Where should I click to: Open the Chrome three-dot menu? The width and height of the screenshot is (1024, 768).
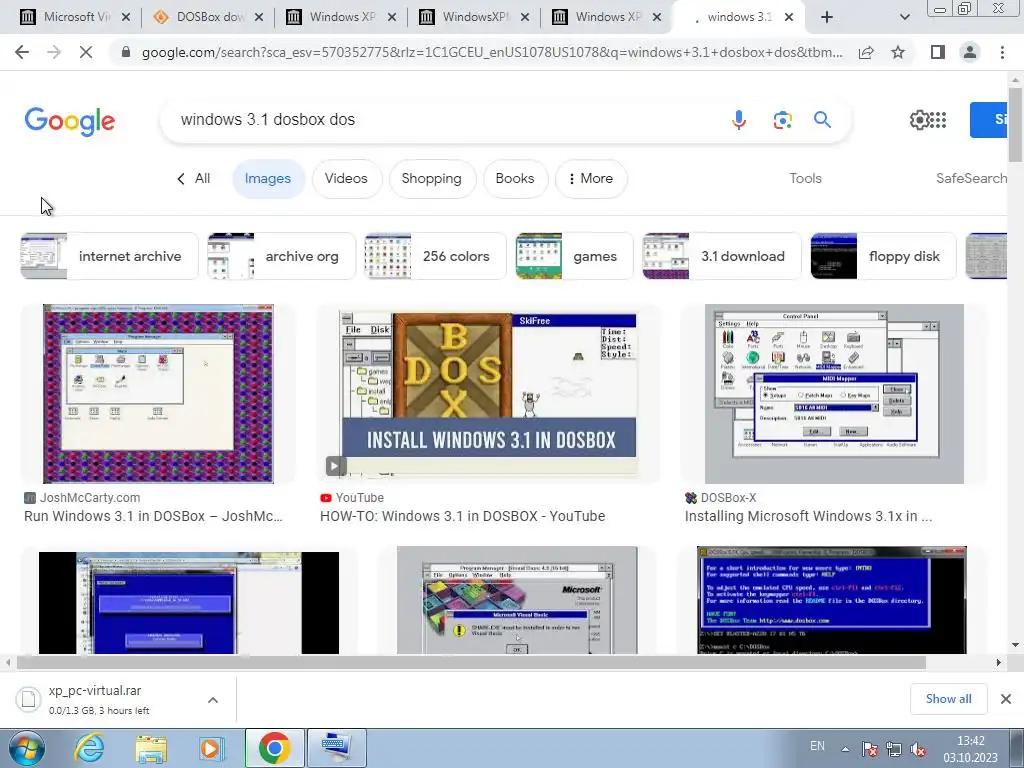point(1002,52)
